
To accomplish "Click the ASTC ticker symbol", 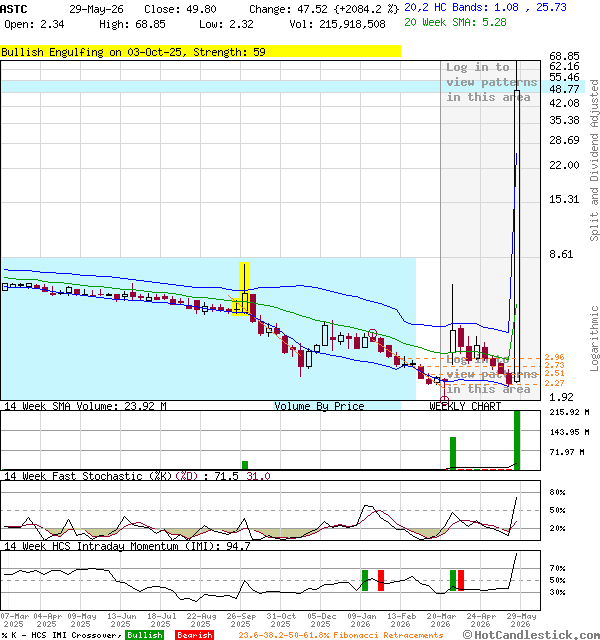I will point(13,9).
